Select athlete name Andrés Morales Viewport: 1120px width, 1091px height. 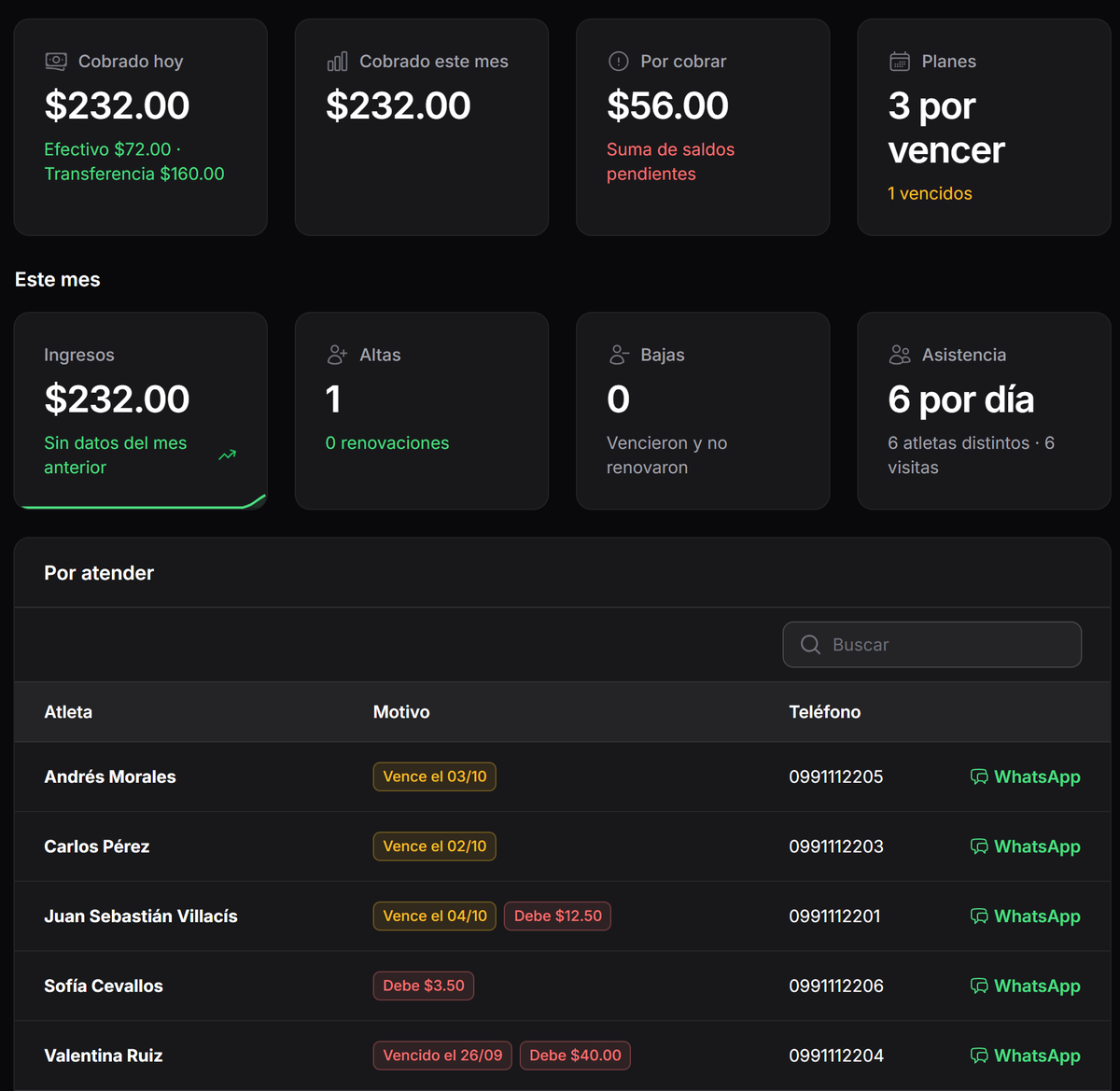point(110,776)
